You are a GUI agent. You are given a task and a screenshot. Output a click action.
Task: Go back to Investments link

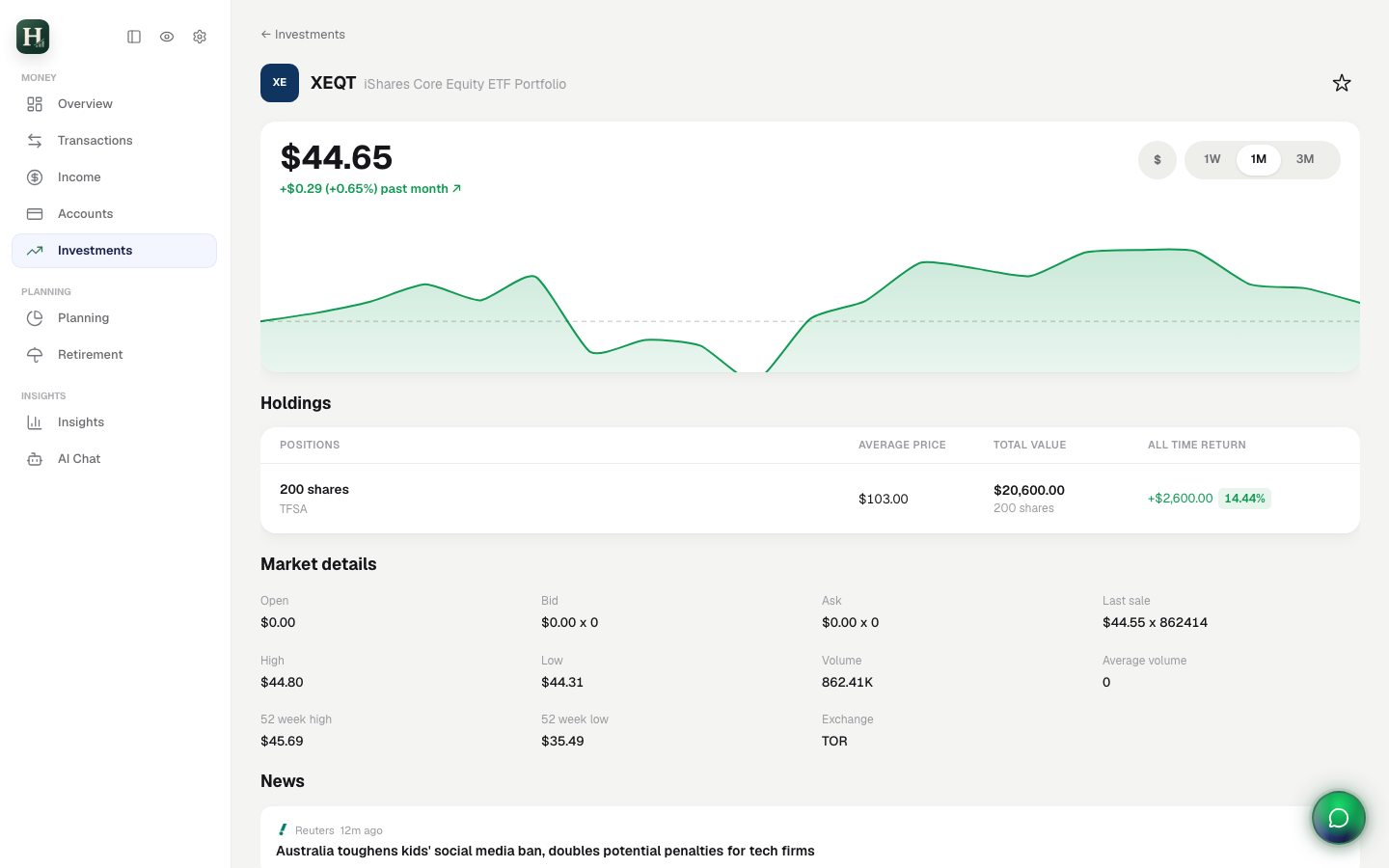point(303,35)
